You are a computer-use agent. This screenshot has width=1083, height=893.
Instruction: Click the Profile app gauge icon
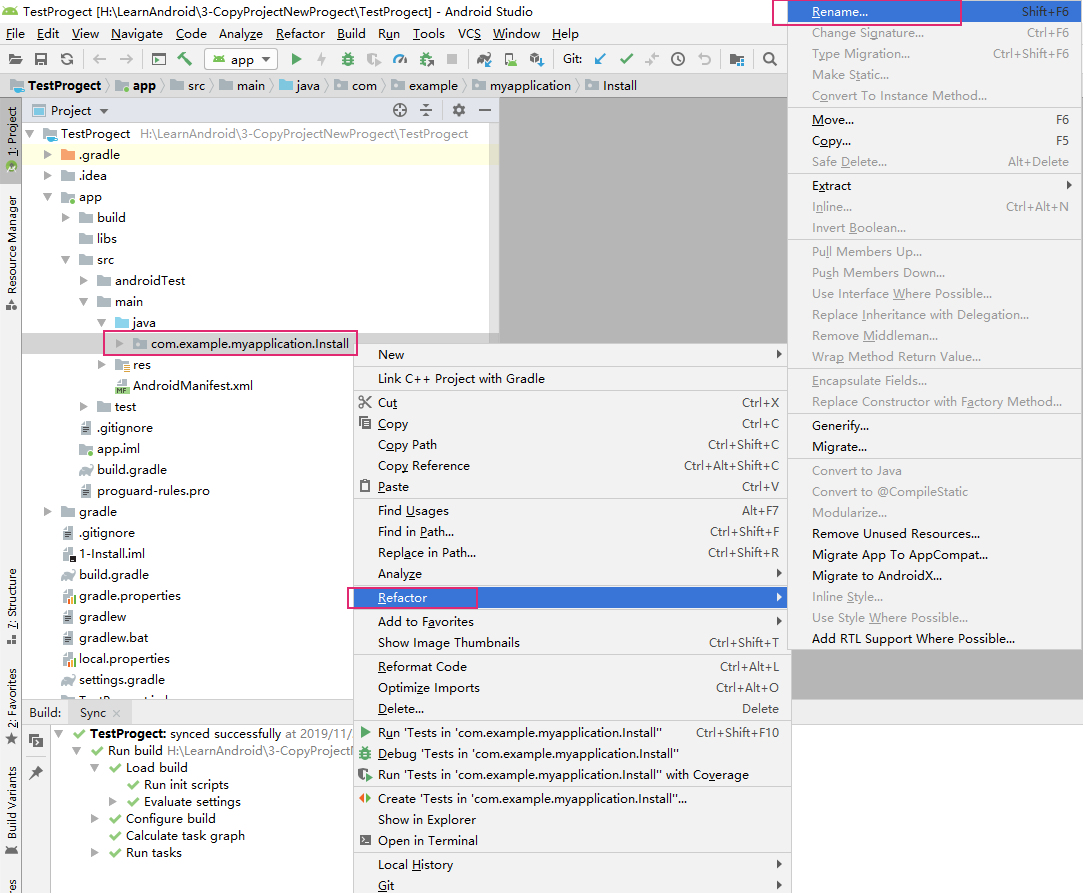point(400,59)
